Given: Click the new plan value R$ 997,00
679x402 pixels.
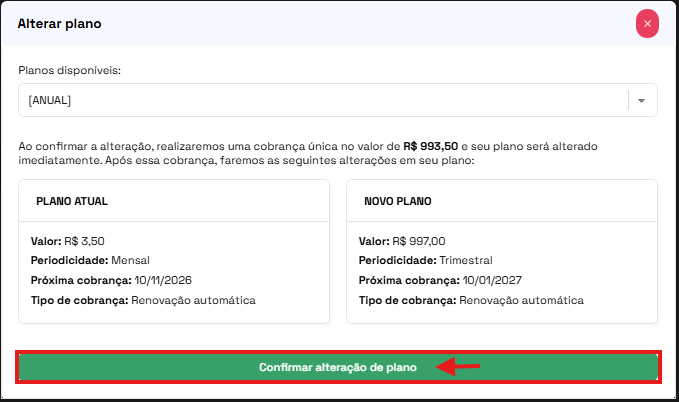Looking at the screenshot, I should [x=419, y=241].
